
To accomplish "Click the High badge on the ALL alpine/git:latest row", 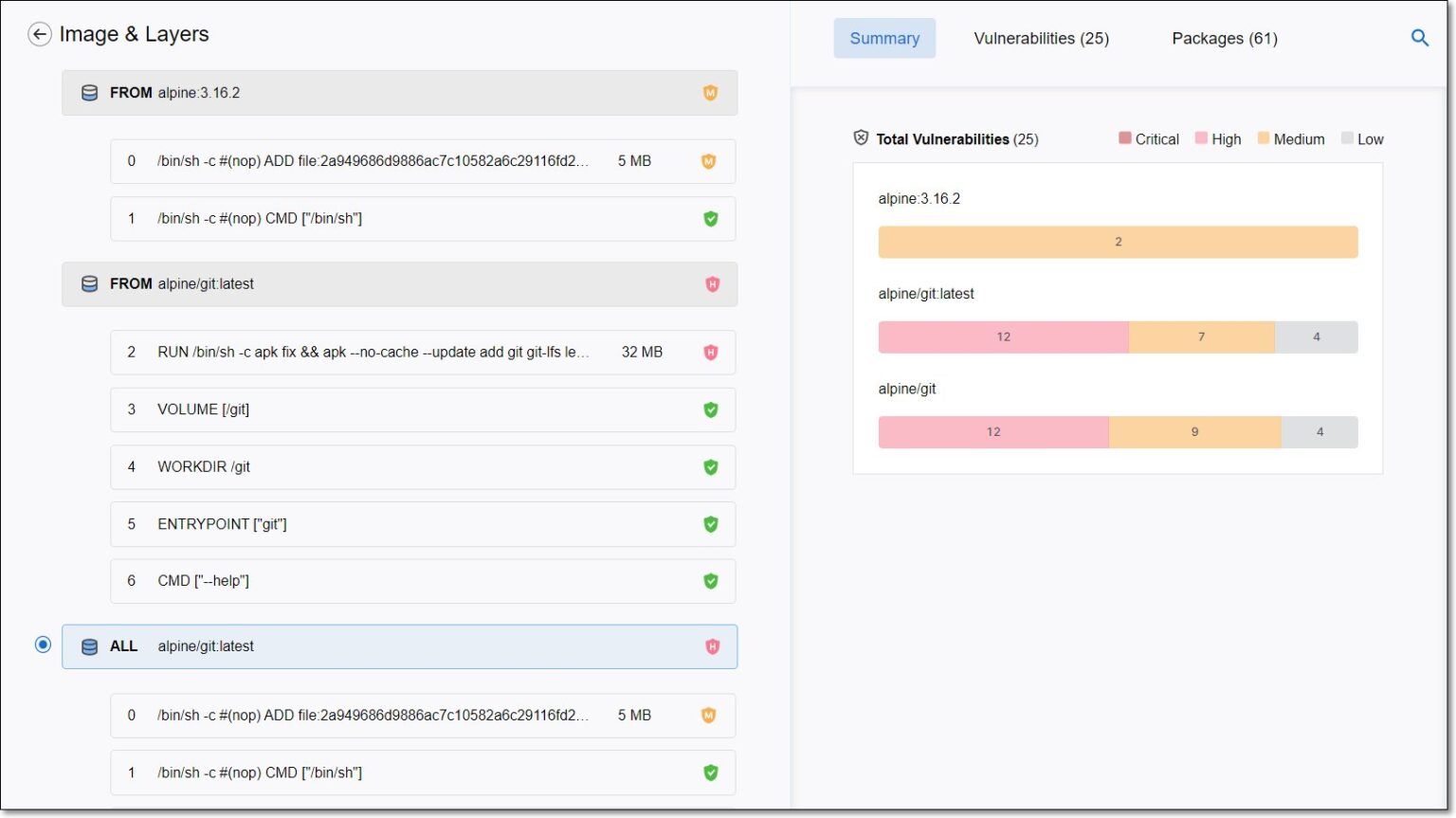I will [712, 646].
